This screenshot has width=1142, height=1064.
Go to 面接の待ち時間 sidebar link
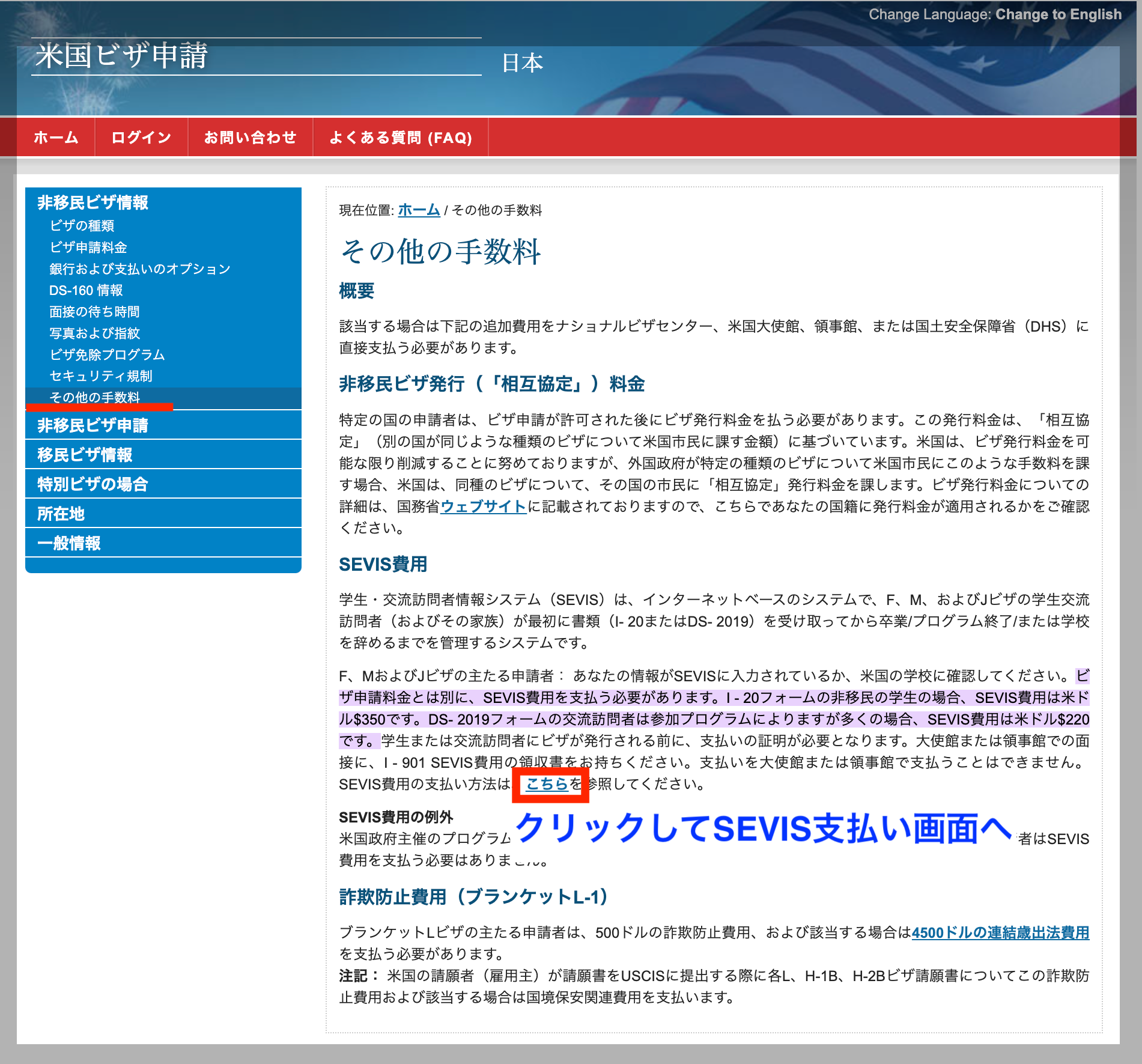pos(94,312)
